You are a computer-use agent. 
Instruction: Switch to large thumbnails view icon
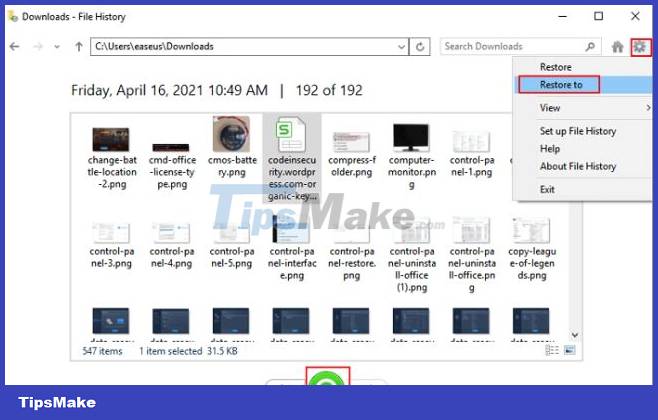[x=569, y=350]
